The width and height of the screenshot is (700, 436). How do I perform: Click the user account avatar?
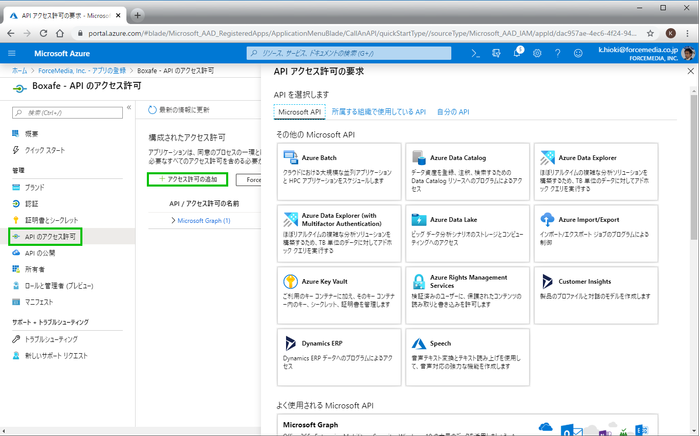pyautogui.click(x=688, y=54)
